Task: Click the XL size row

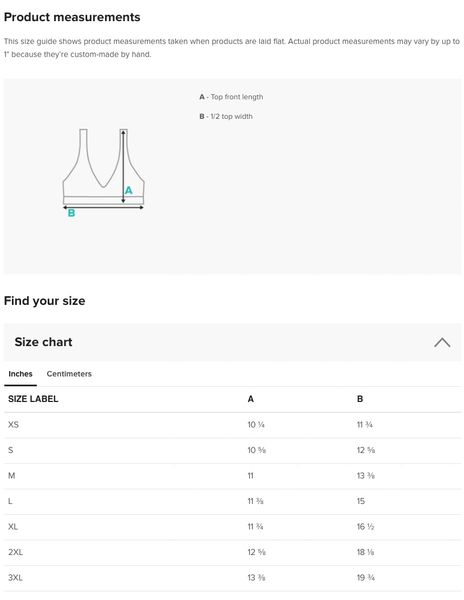Action: [x=232, y=527]
